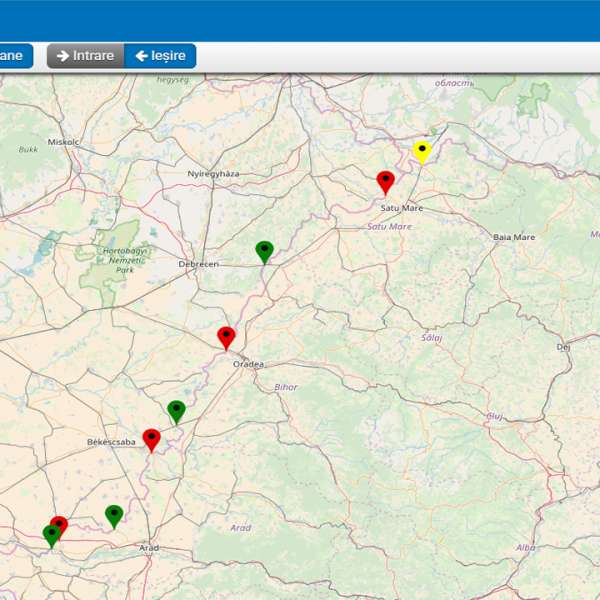This screenshot has height=600, width=600.
Task: Open the green marker overlapping the red one
Action: pyautogui.click(x=52, y=536)
